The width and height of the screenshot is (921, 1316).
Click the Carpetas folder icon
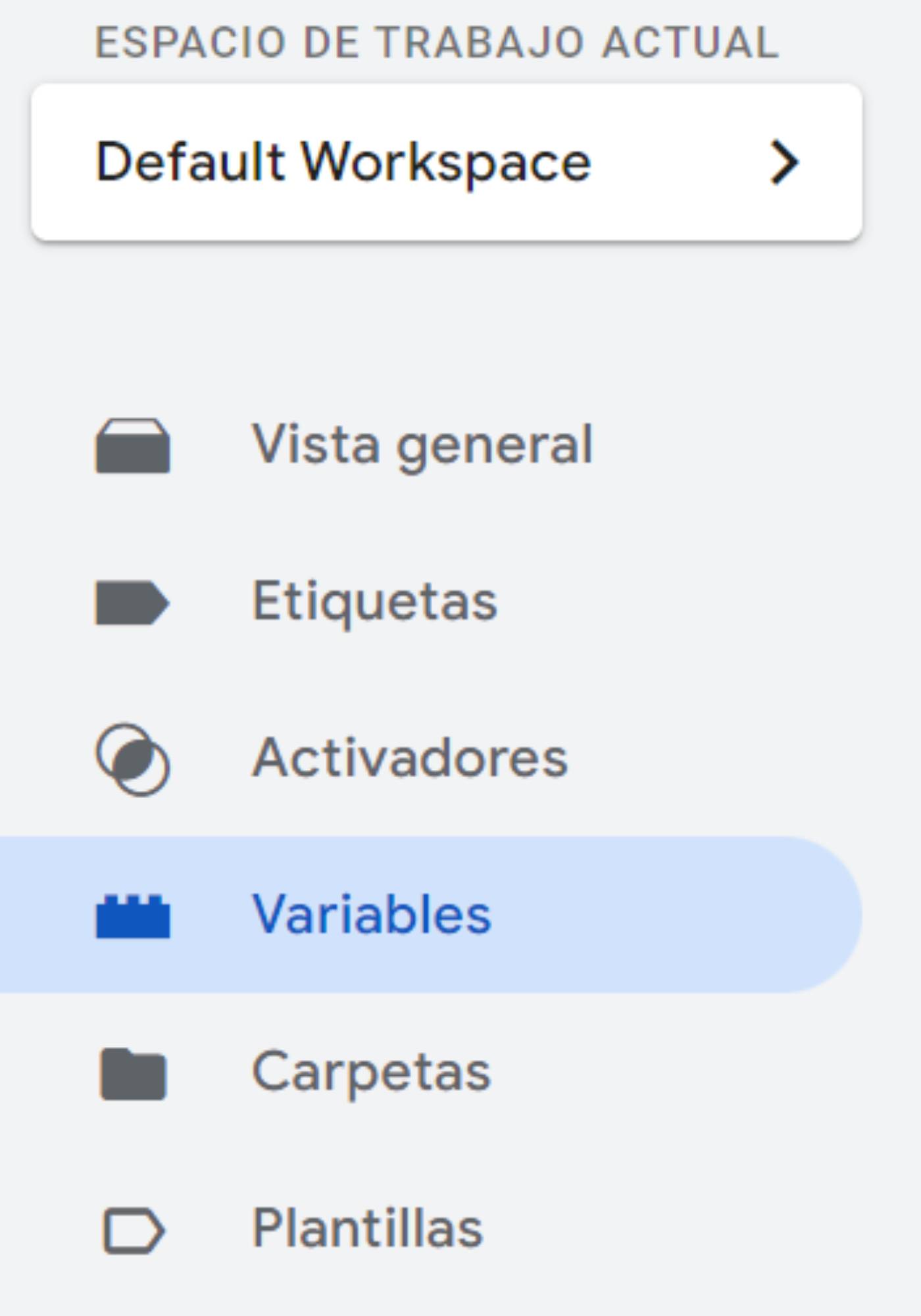pos(132,1069)
